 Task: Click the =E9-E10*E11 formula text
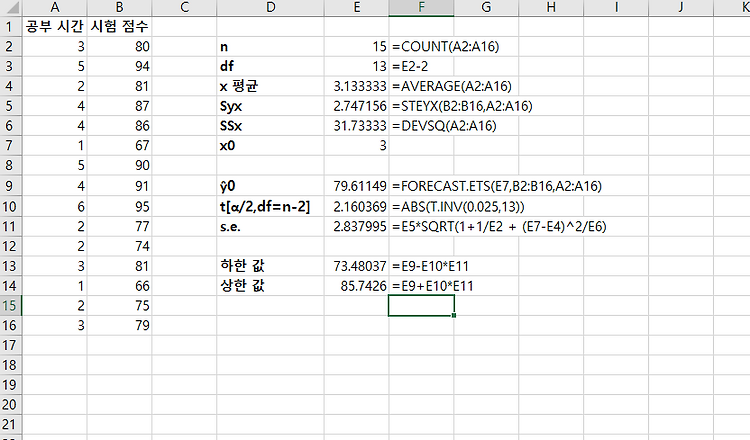pyautogui.click(x=430, y=266)
